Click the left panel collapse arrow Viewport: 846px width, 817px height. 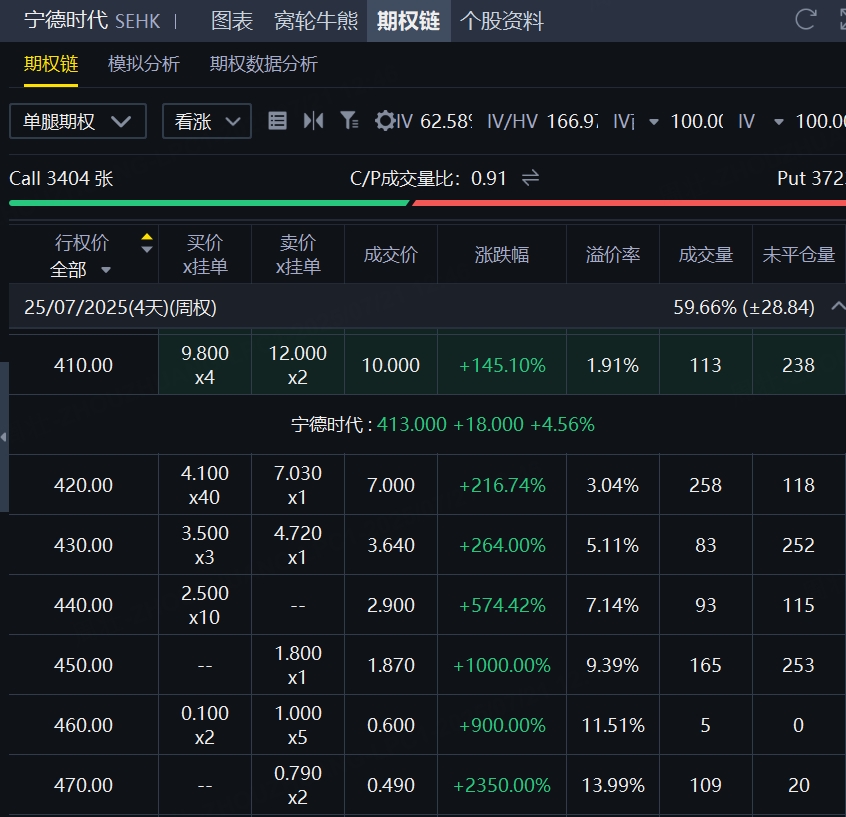tap(4, 437)
